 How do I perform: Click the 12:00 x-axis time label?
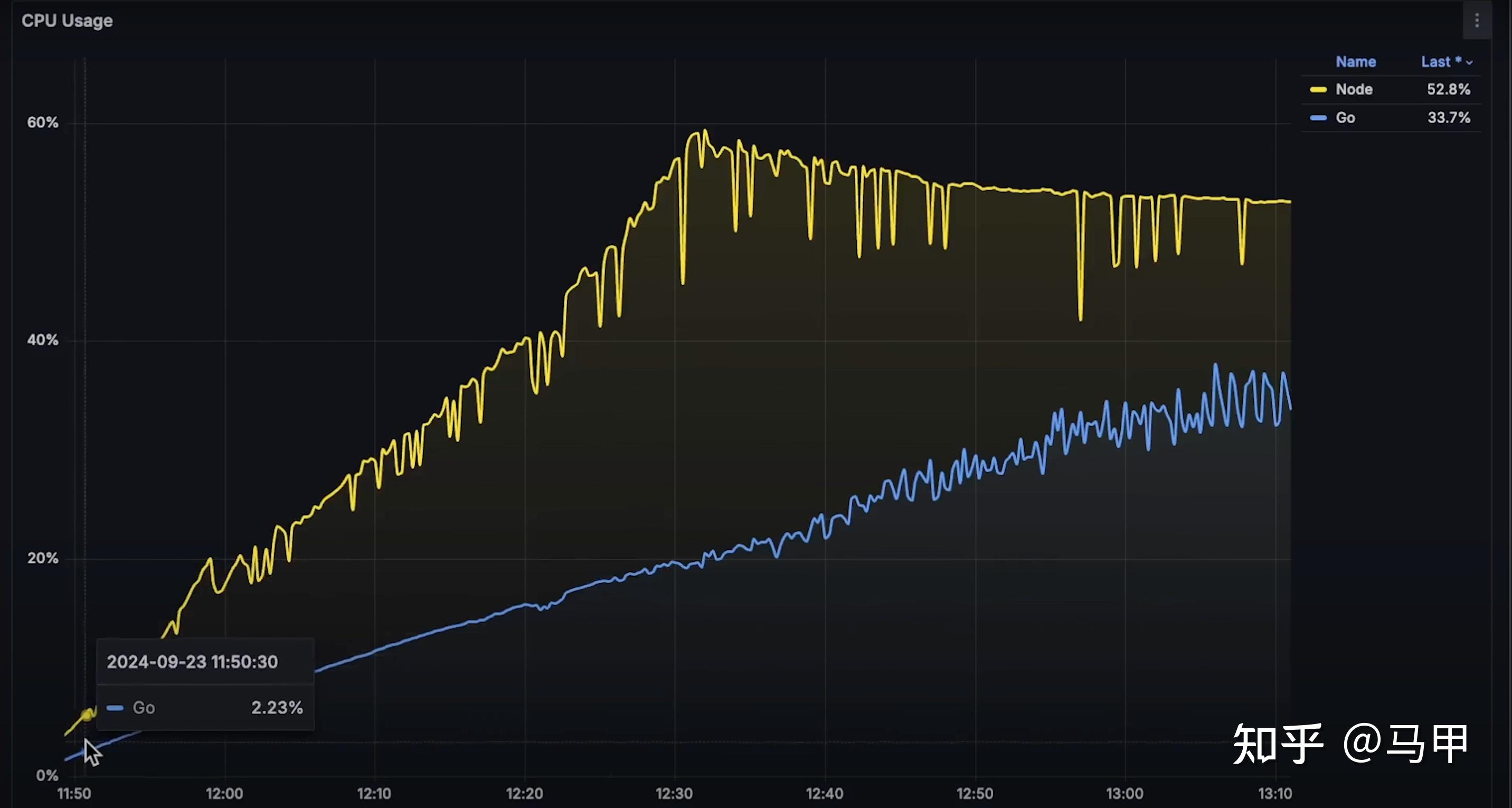pos(224,793)
